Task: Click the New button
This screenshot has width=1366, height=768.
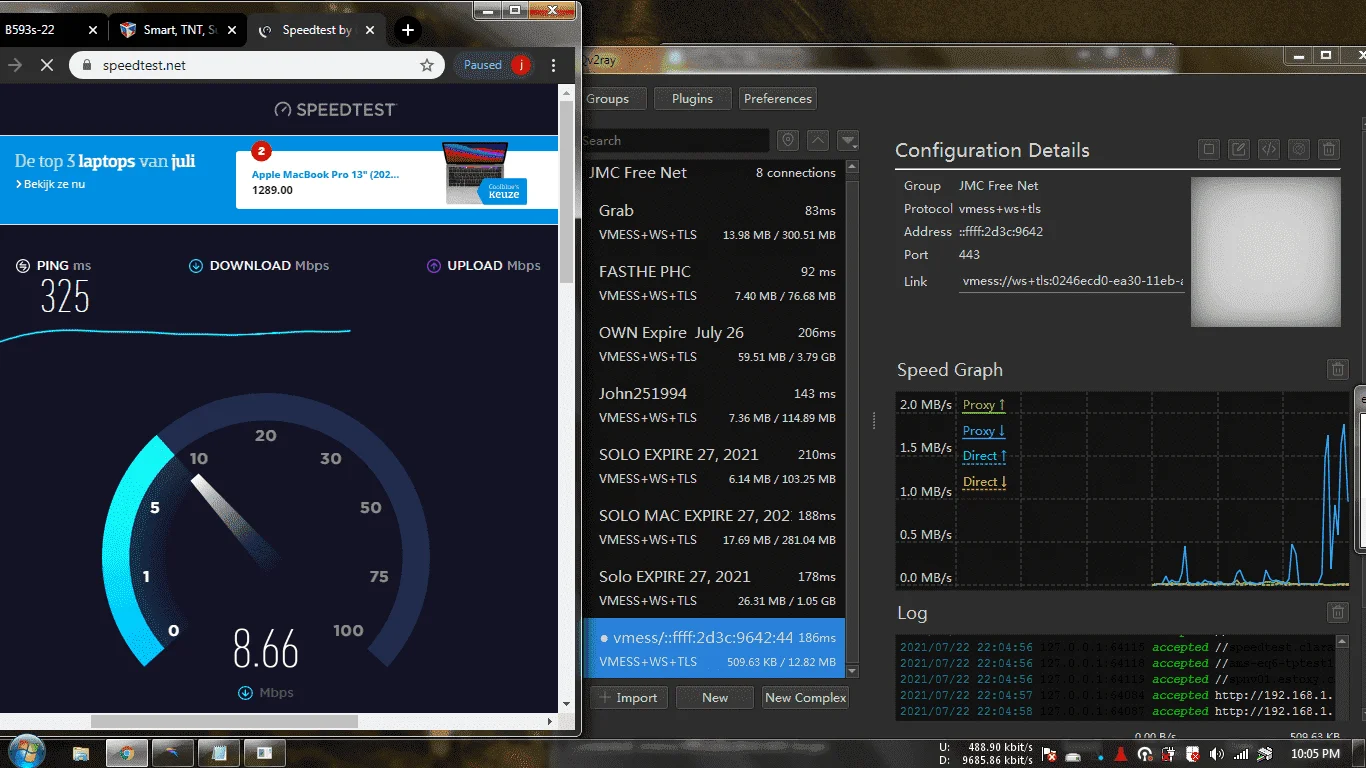Action: tap(715, 698)
